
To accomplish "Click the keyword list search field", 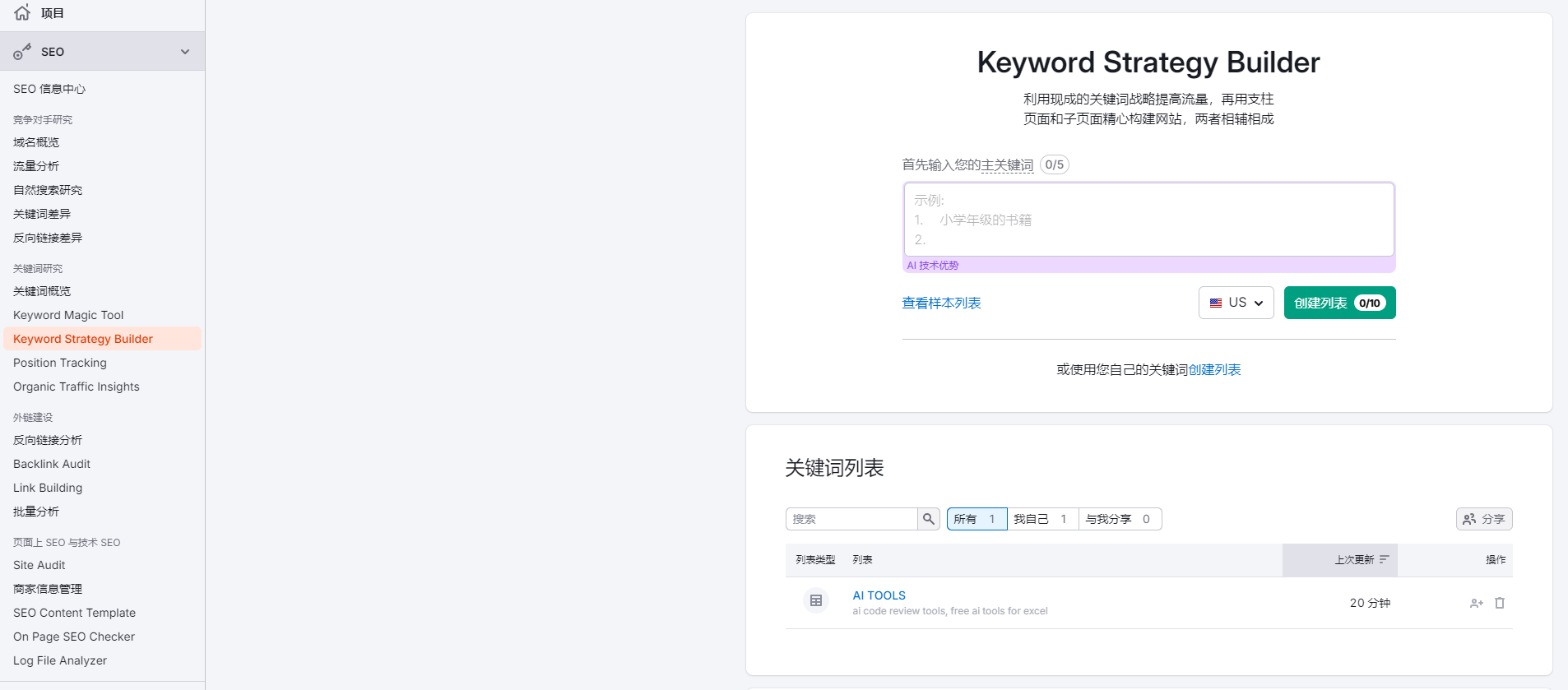I will coord(851,519).
